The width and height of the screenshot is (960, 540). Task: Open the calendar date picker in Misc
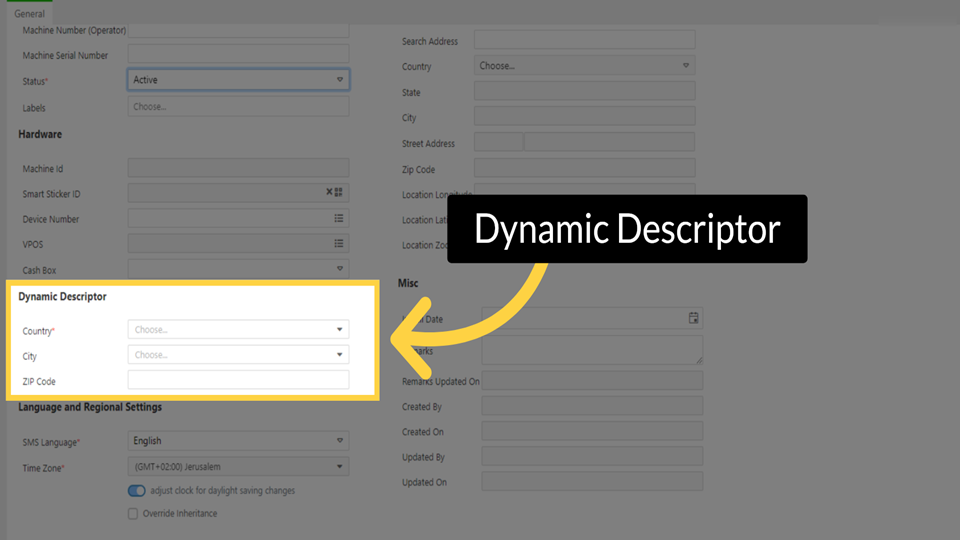pos(694,318)
